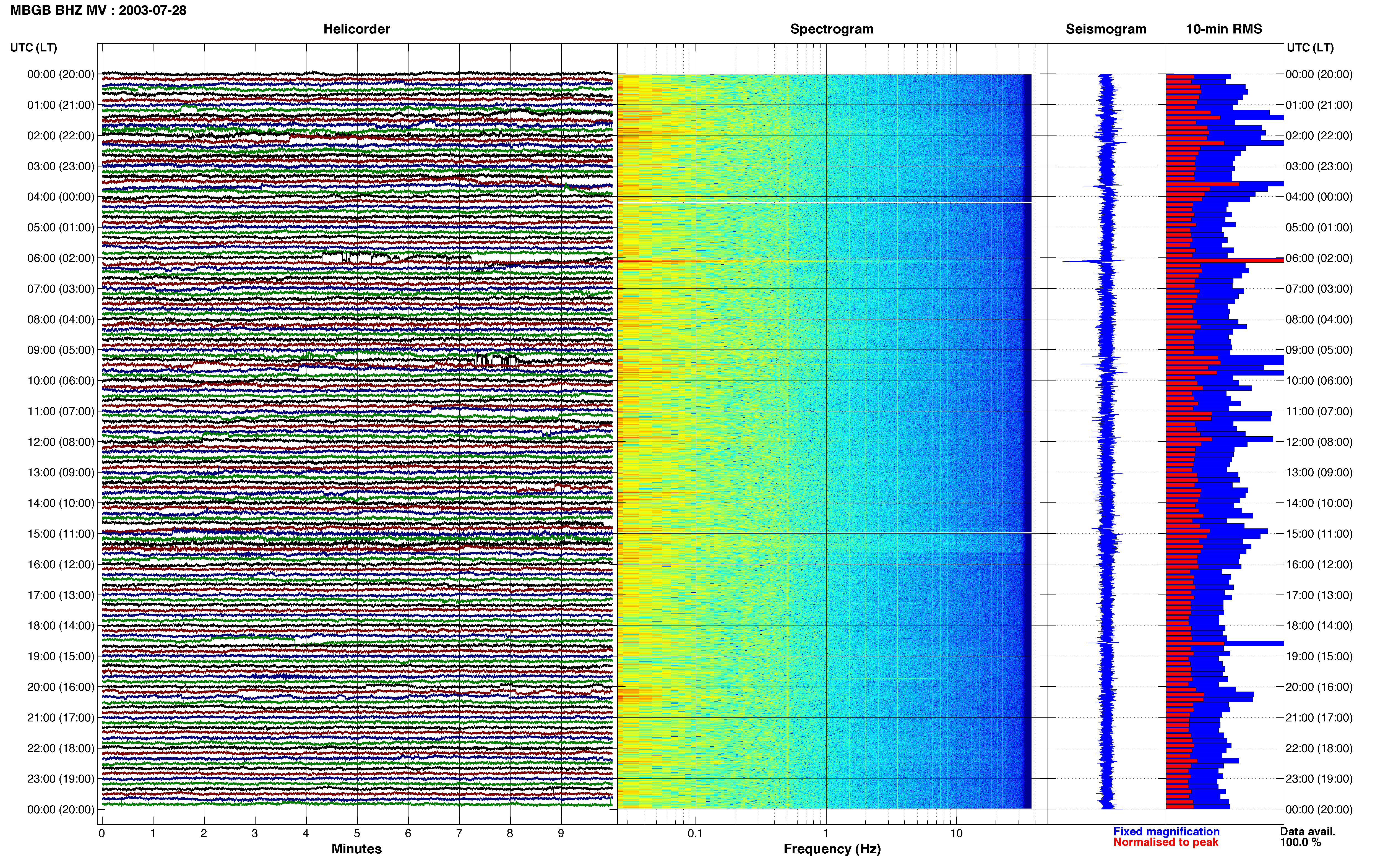Viewport: 1388px width, 868px height.
Task: Click the left time label '07:00 (03:00)'
Action: tap(61, 289)
